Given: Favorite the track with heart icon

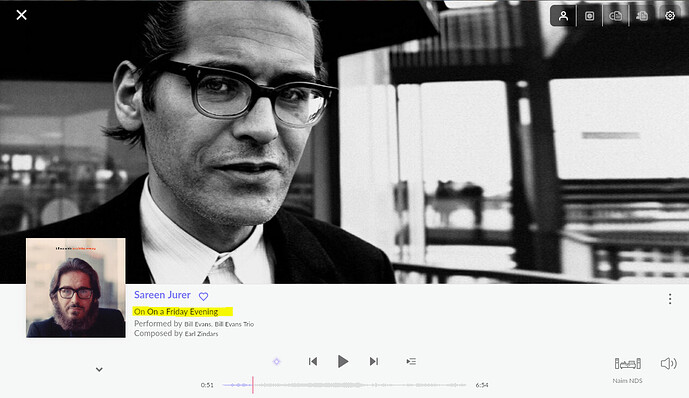Looking at the screenshot, I should (x=203, y=297).
